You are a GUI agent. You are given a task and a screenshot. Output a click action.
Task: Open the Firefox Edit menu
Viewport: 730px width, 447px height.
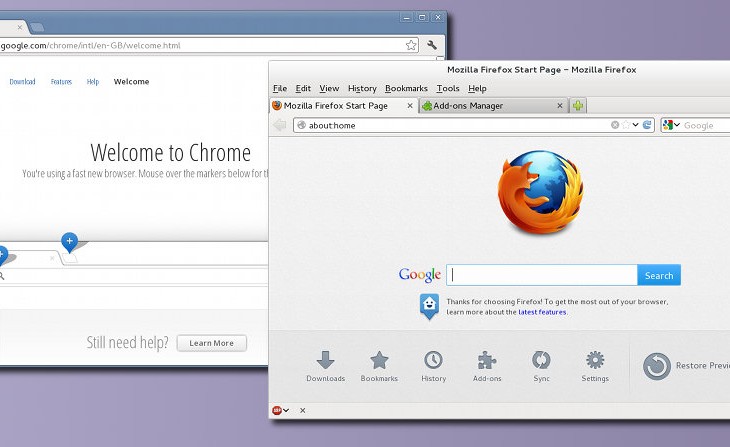(x=303, y=88)
